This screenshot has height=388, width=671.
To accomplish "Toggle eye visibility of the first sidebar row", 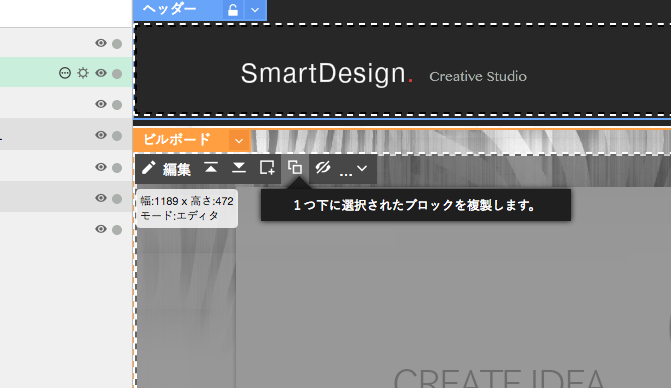I will (101, 43).
